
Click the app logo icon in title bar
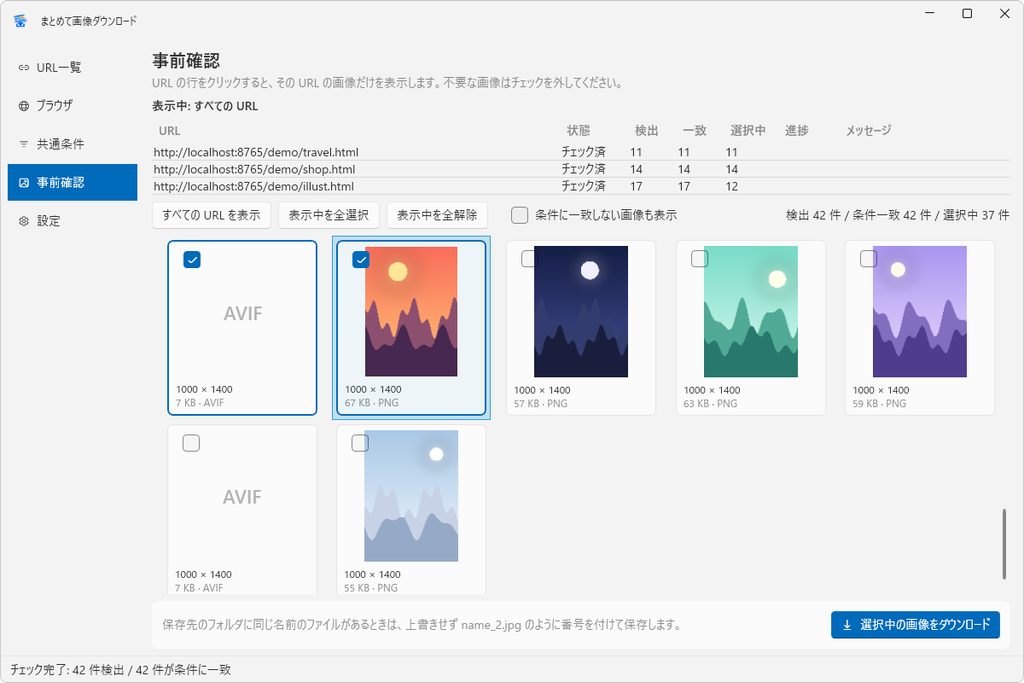(20, 21)
